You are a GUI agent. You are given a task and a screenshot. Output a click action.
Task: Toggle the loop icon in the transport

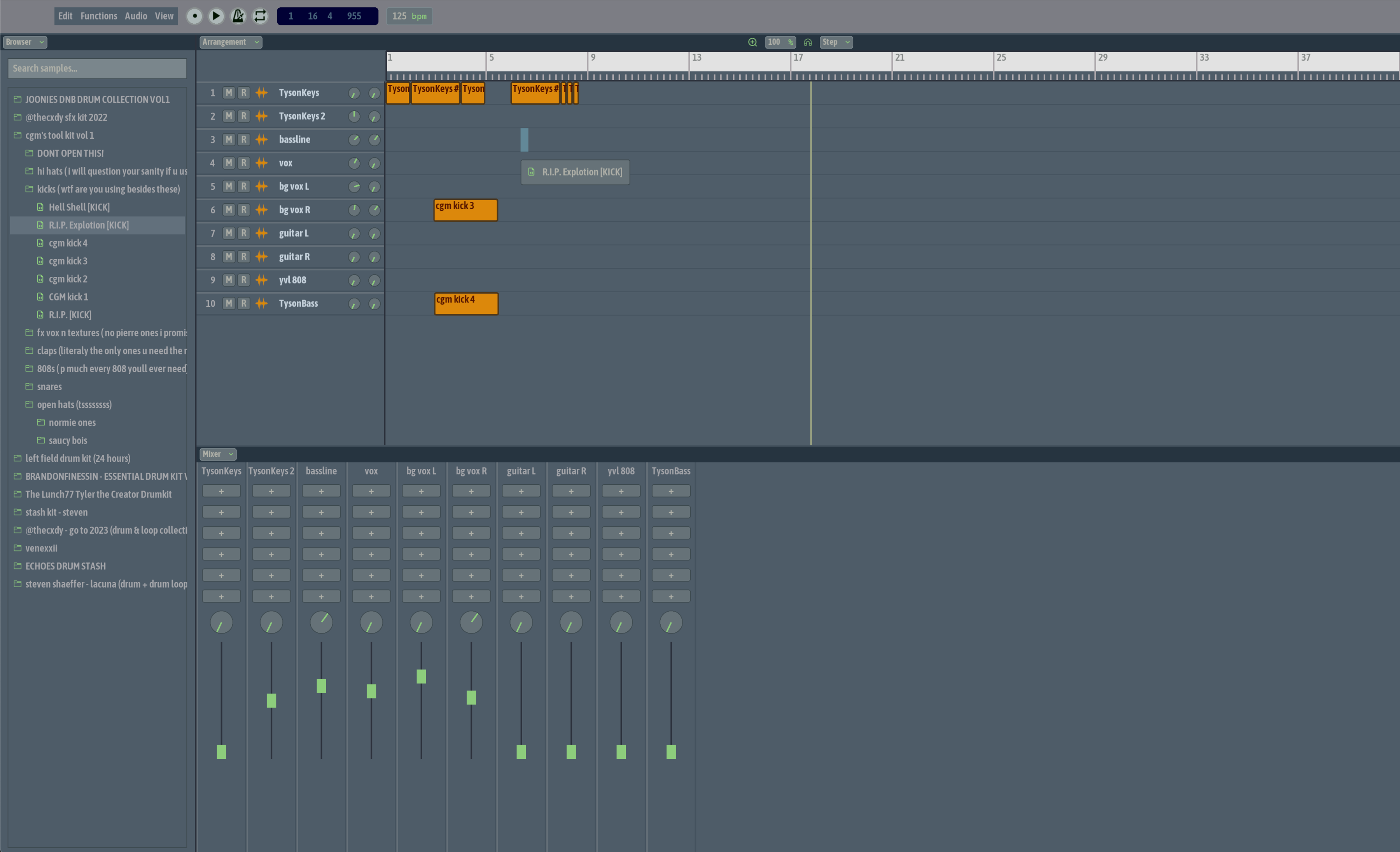click(x=260, y=16)
